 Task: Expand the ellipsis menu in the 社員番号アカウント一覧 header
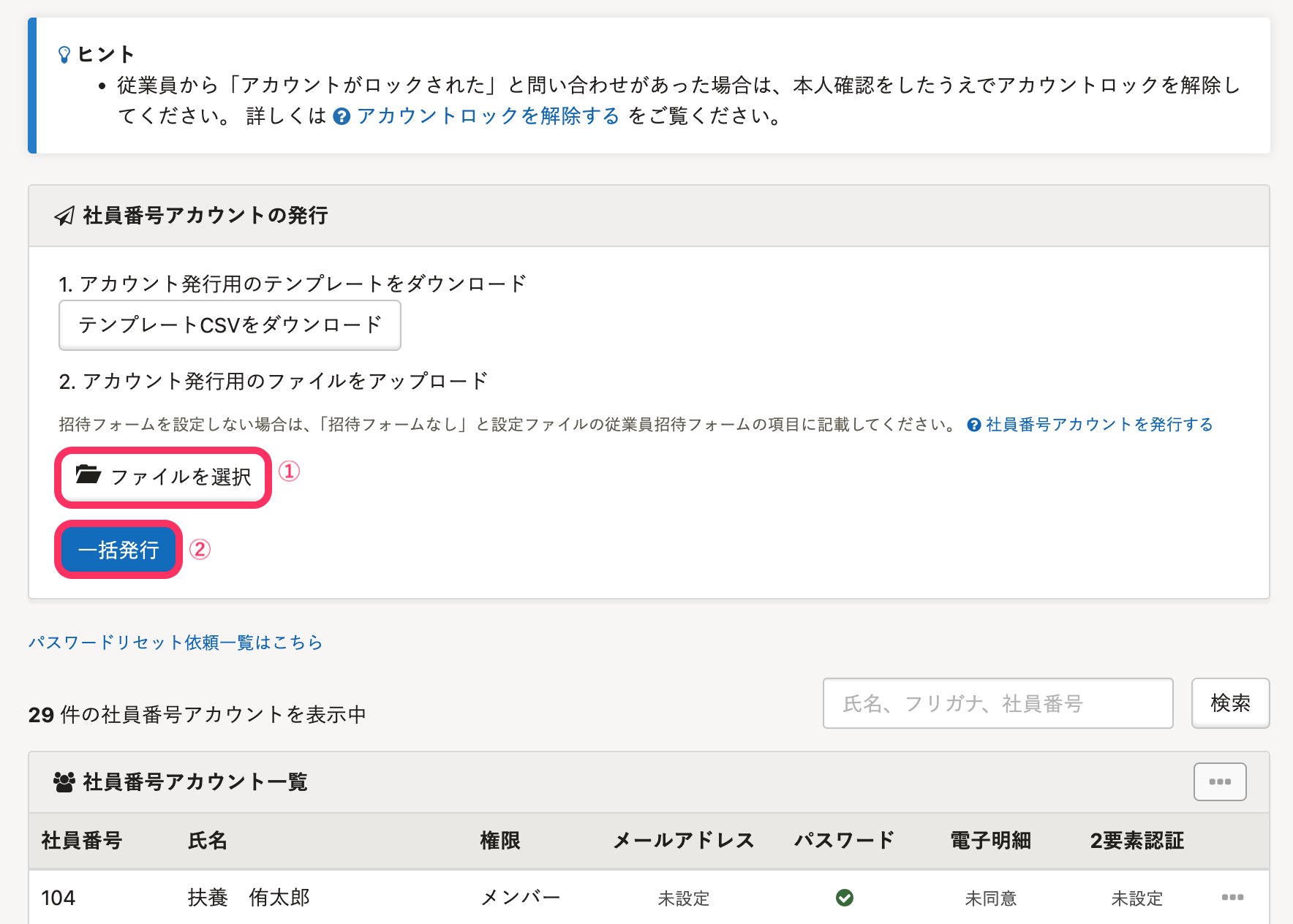[1219, 782]
